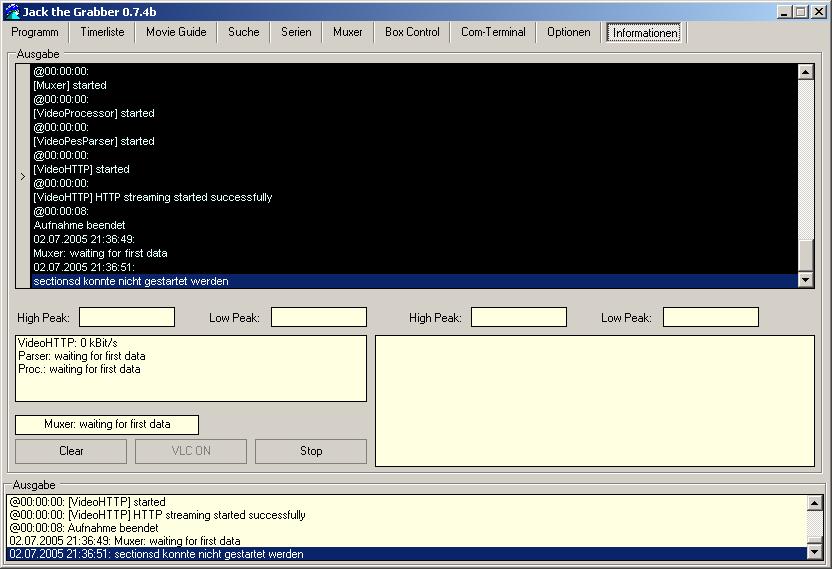Select bottom log row '@00:00:00: [VideoHTTP] started'
Viewport: 832px width, 569px height.
(x=407, y=502)
